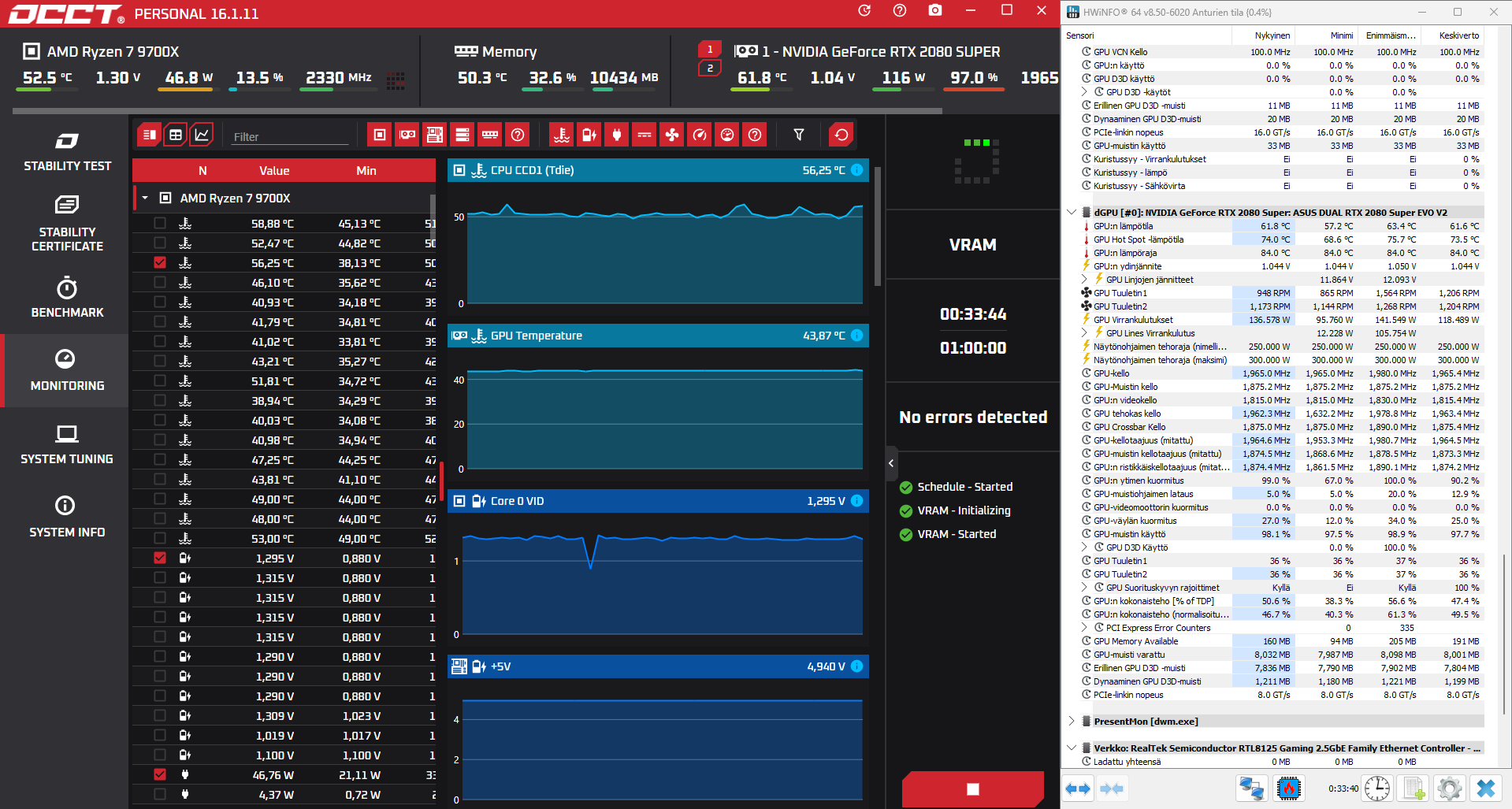Screen dimensions: 1512x809
Task: Switch to GPU 2 in OCCT header
Action: pyautogui.click(x=710, y=69)
